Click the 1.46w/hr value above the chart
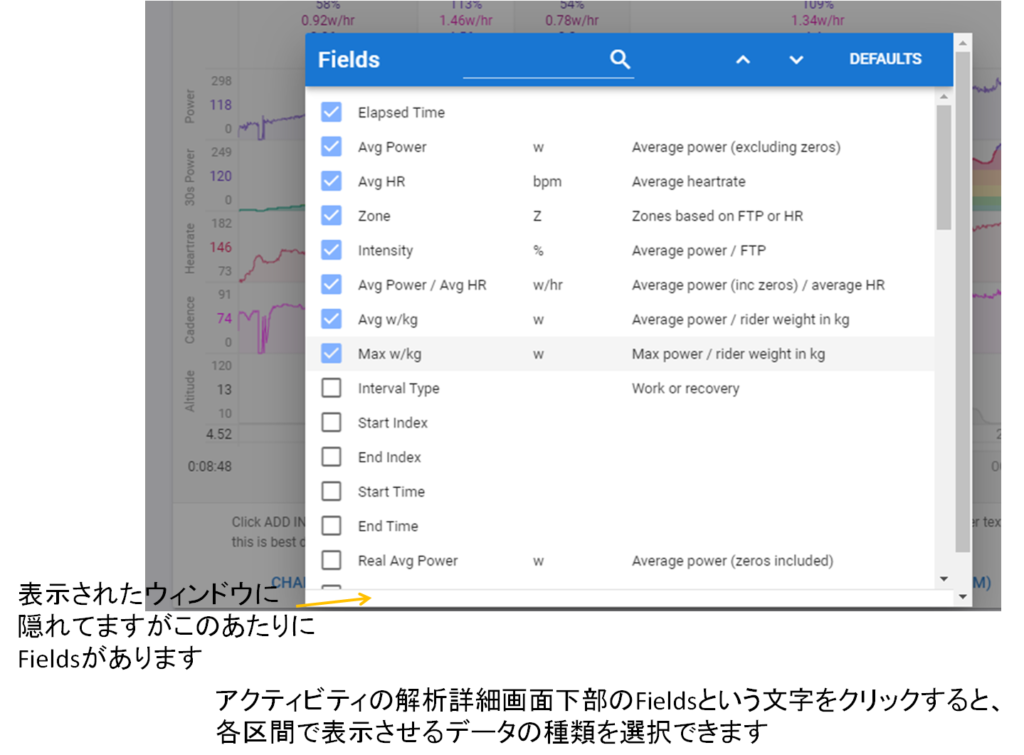Viewport: 1024px width, 755px height. pyautogui.click(x=466, y=20)
